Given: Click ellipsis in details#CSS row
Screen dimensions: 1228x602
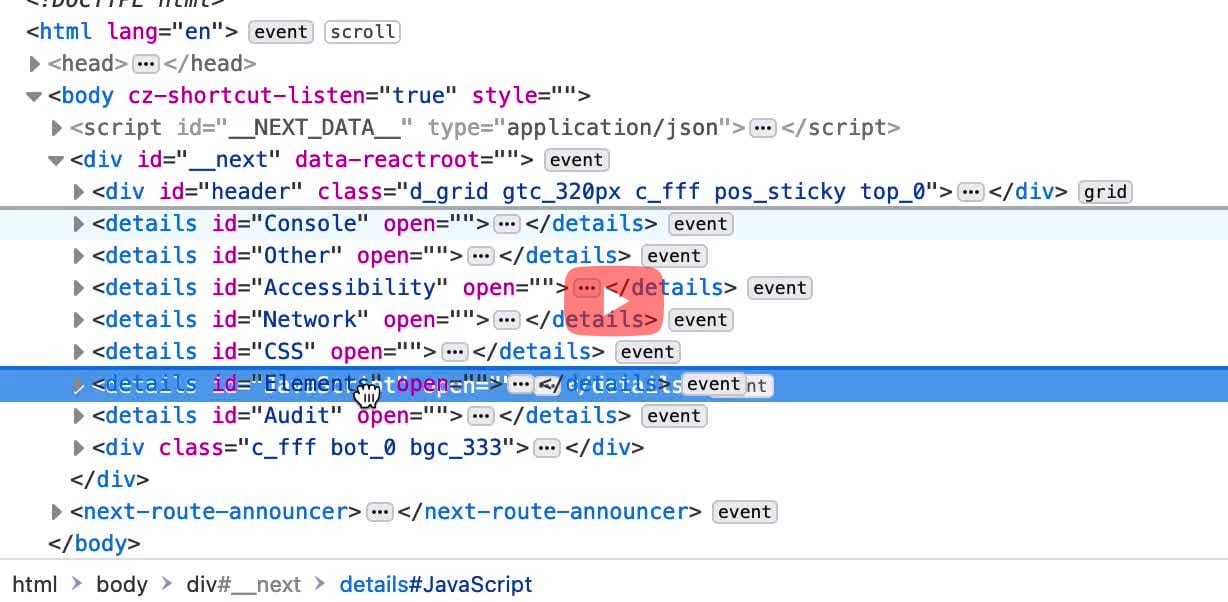Looking at the screenshot, I should click(x=455, y=352).
